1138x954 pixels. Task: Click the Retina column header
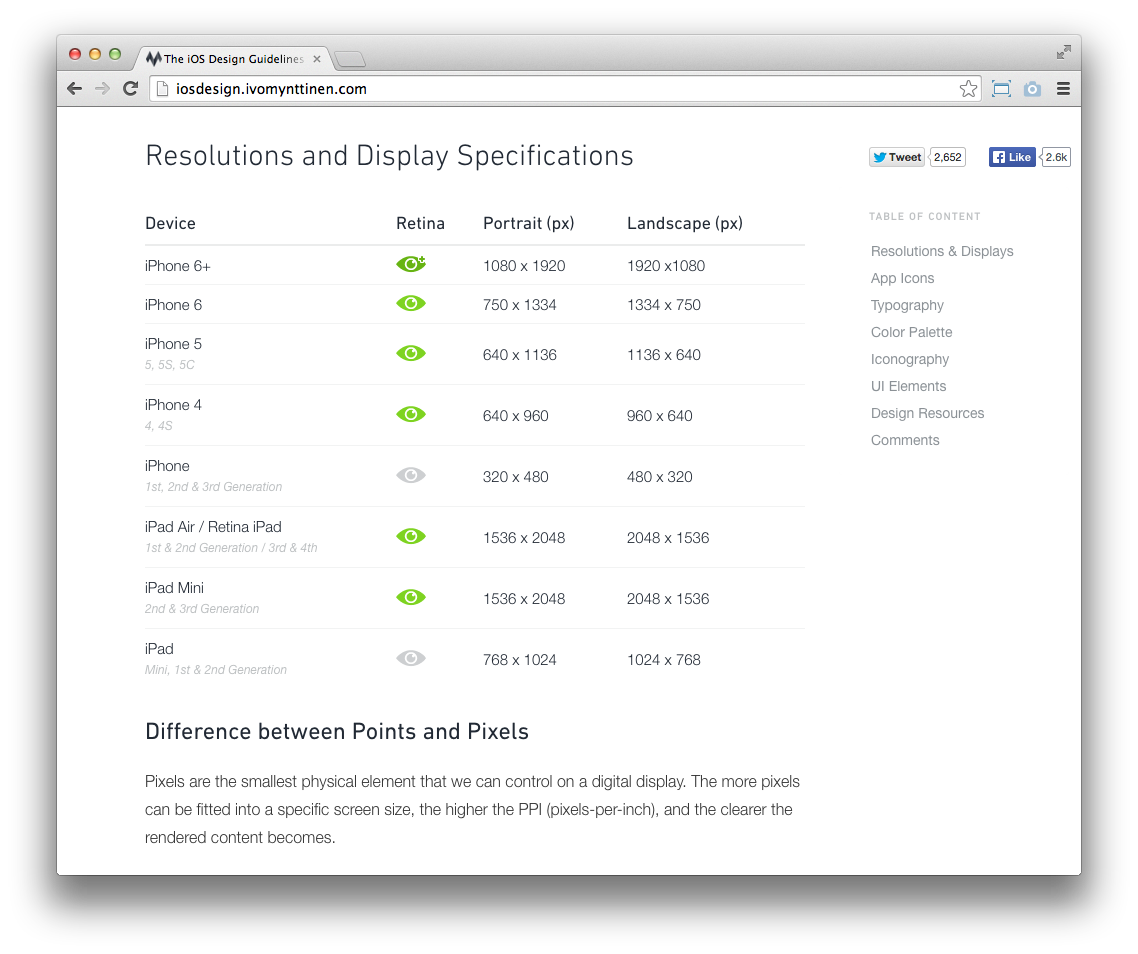[x=420, y=223]
